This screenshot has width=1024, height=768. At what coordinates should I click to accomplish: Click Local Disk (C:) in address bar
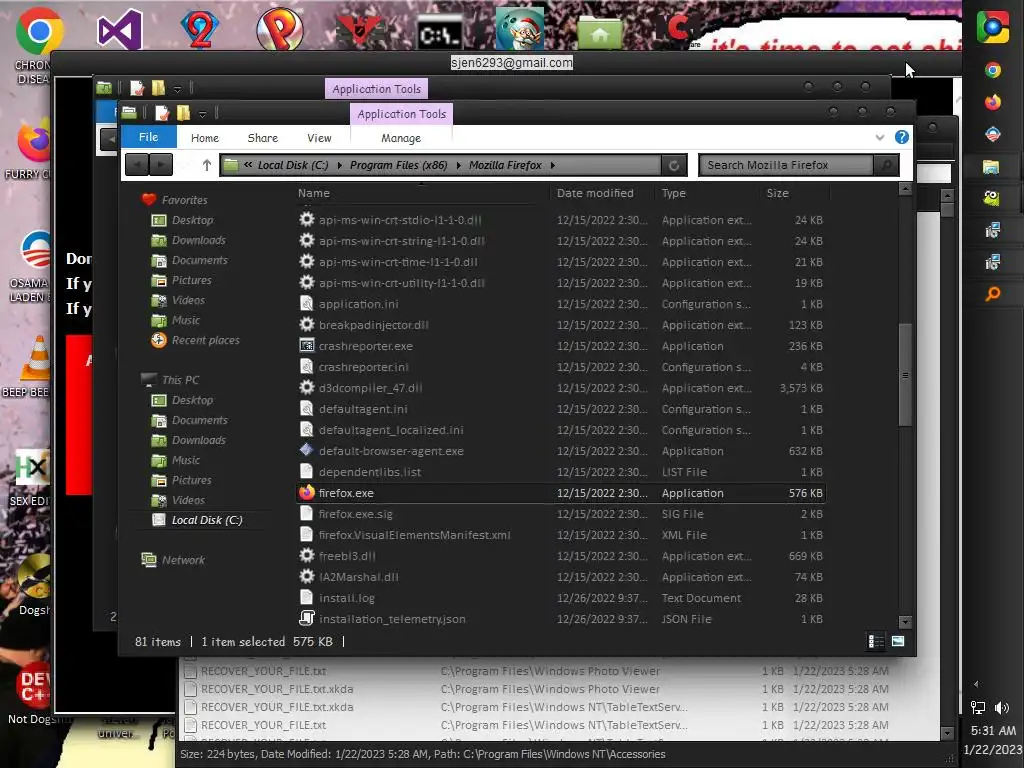pos(293,165)
